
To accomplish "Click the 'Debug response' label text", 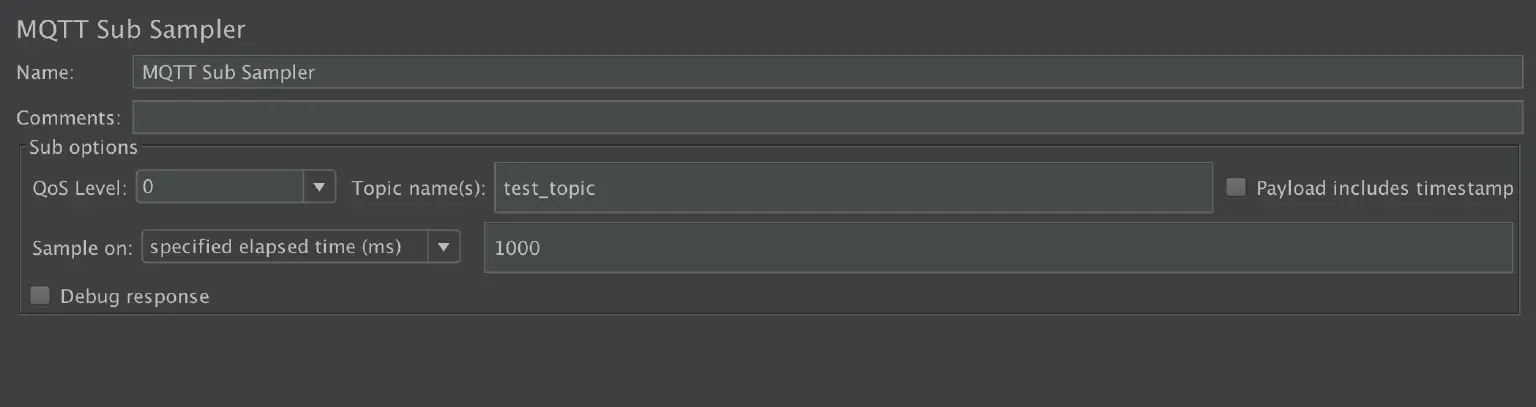I will click(134, 296).
